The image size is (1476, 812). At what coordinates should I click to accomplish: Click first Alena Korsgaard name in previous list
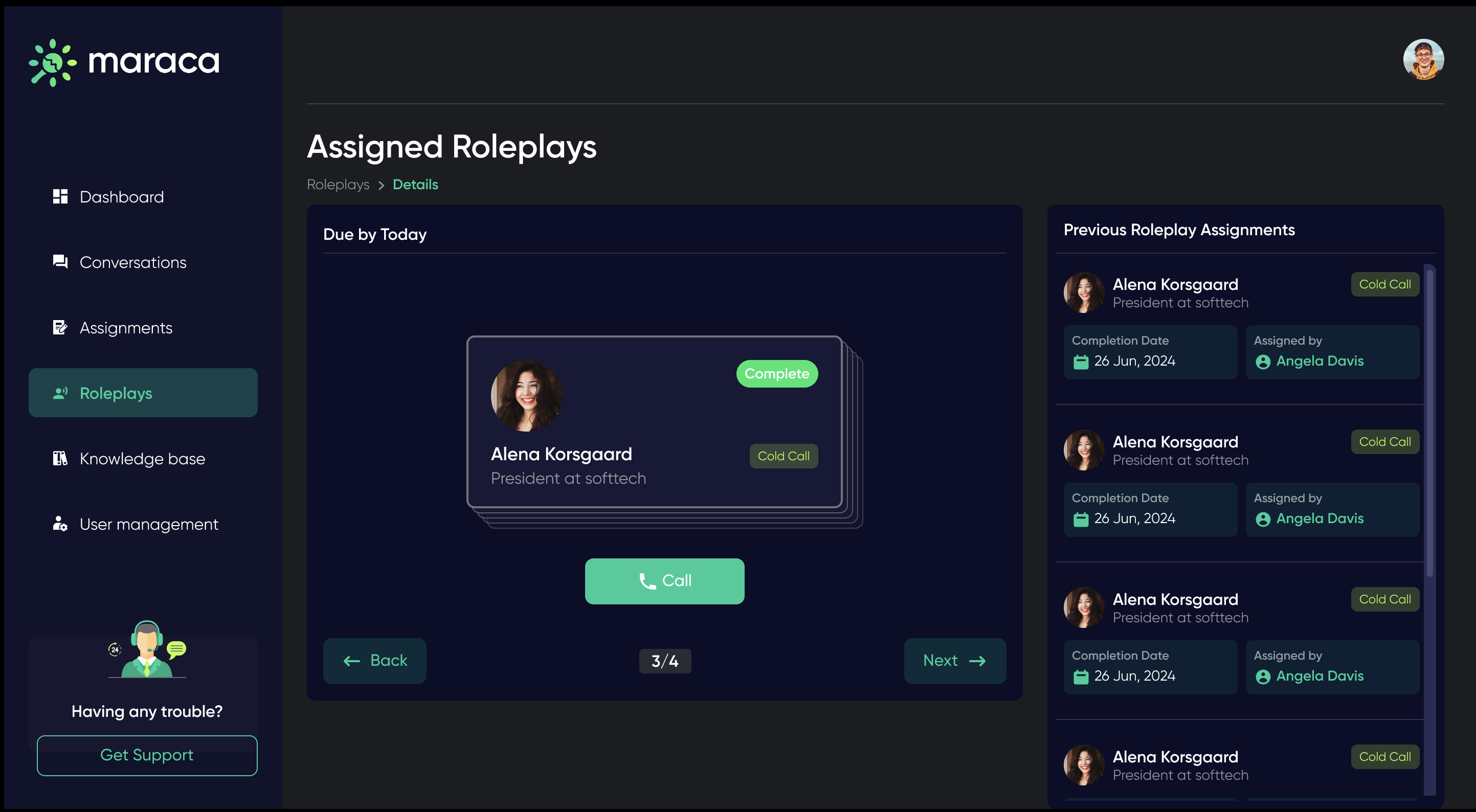(1175, 284)
